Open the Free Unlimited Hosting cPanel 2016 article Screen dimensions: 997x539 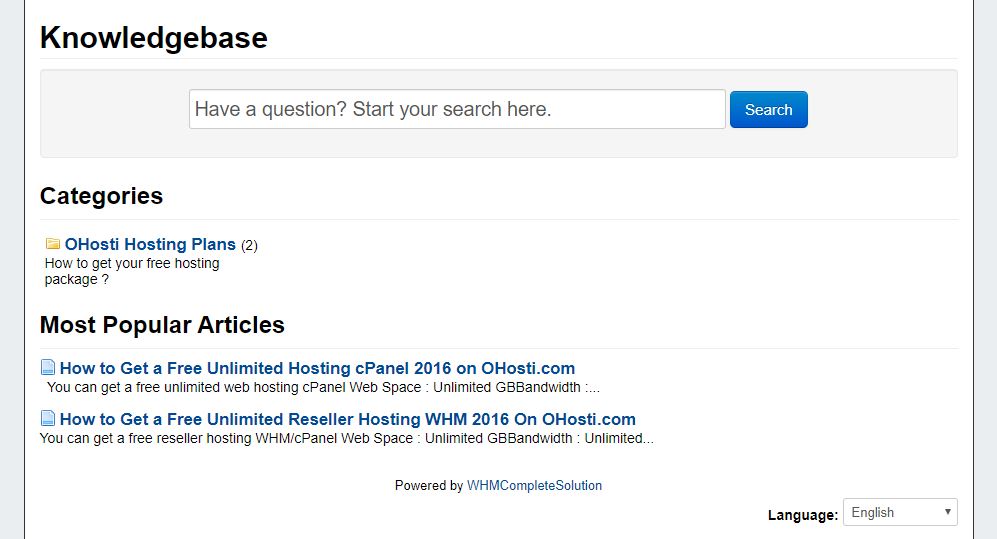[317, 368]
